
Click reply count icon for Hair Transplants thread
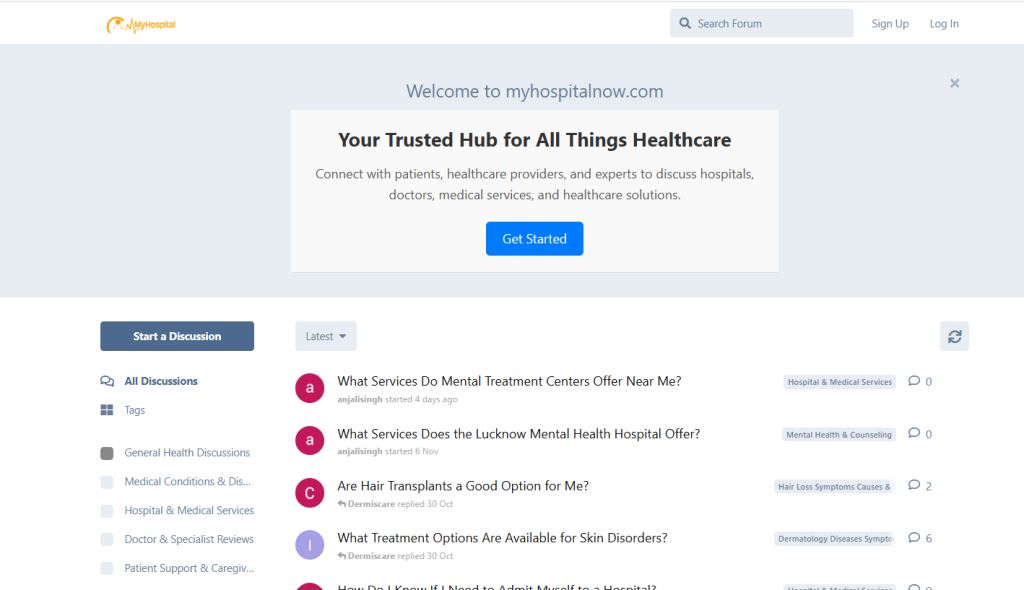(914, 486)
